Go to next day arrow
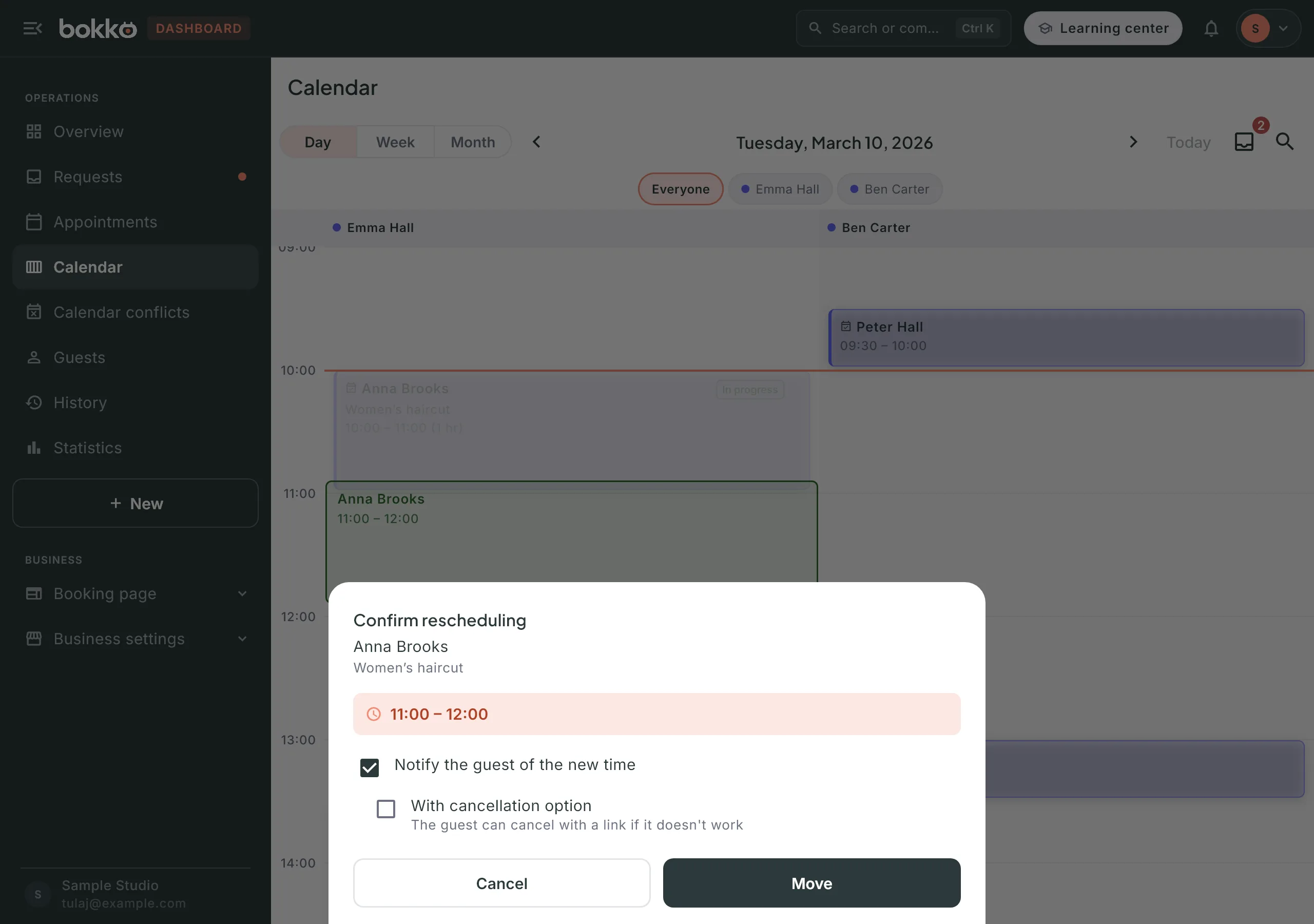The height and width of the screenshot is (924, 1314). (x=1133, y=142)
